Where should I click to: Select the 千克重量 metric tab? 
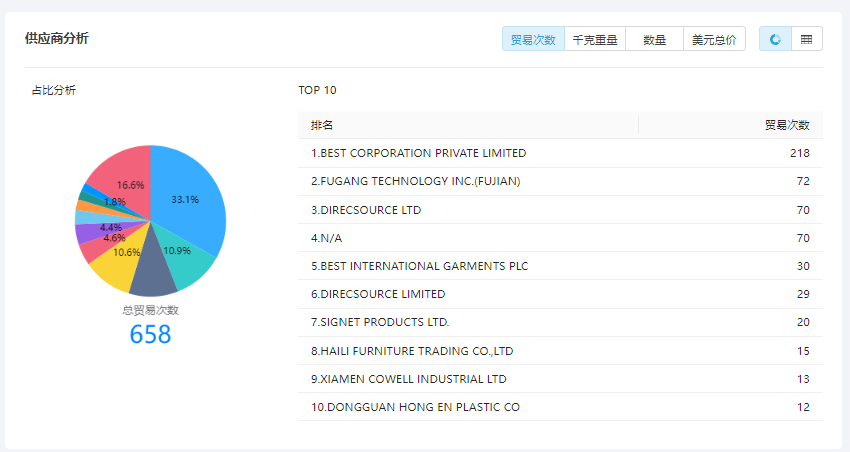pyautogui.click(x=594, y=40)
